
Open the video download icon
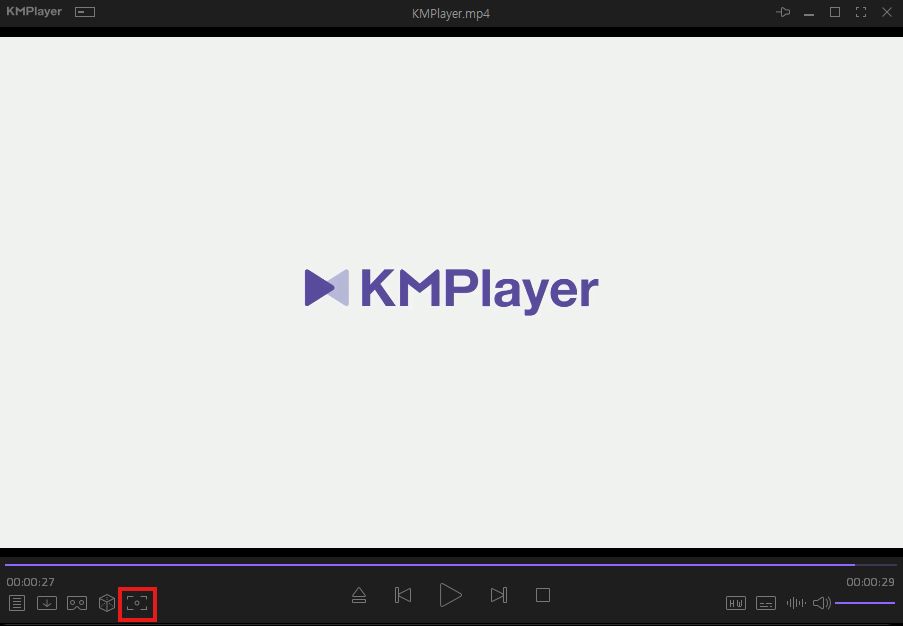coord(47,603)
